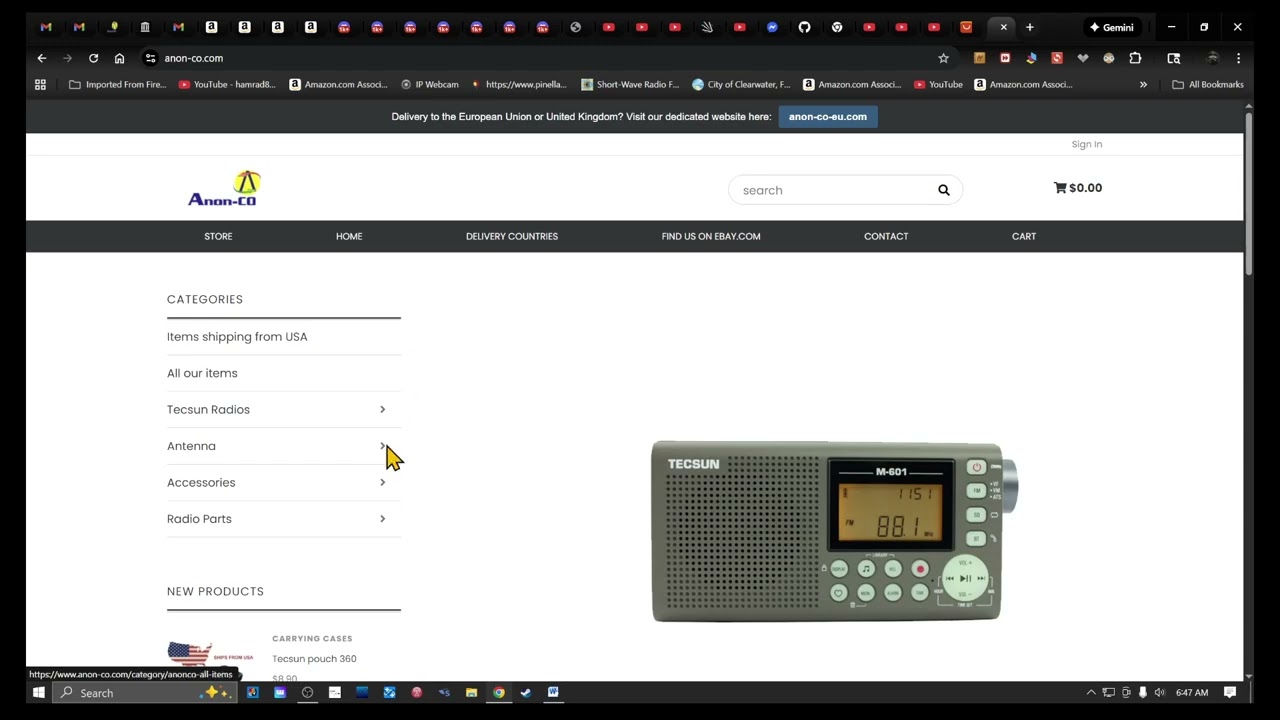Expand the Antenna category arrow

(x=382, y=446)
